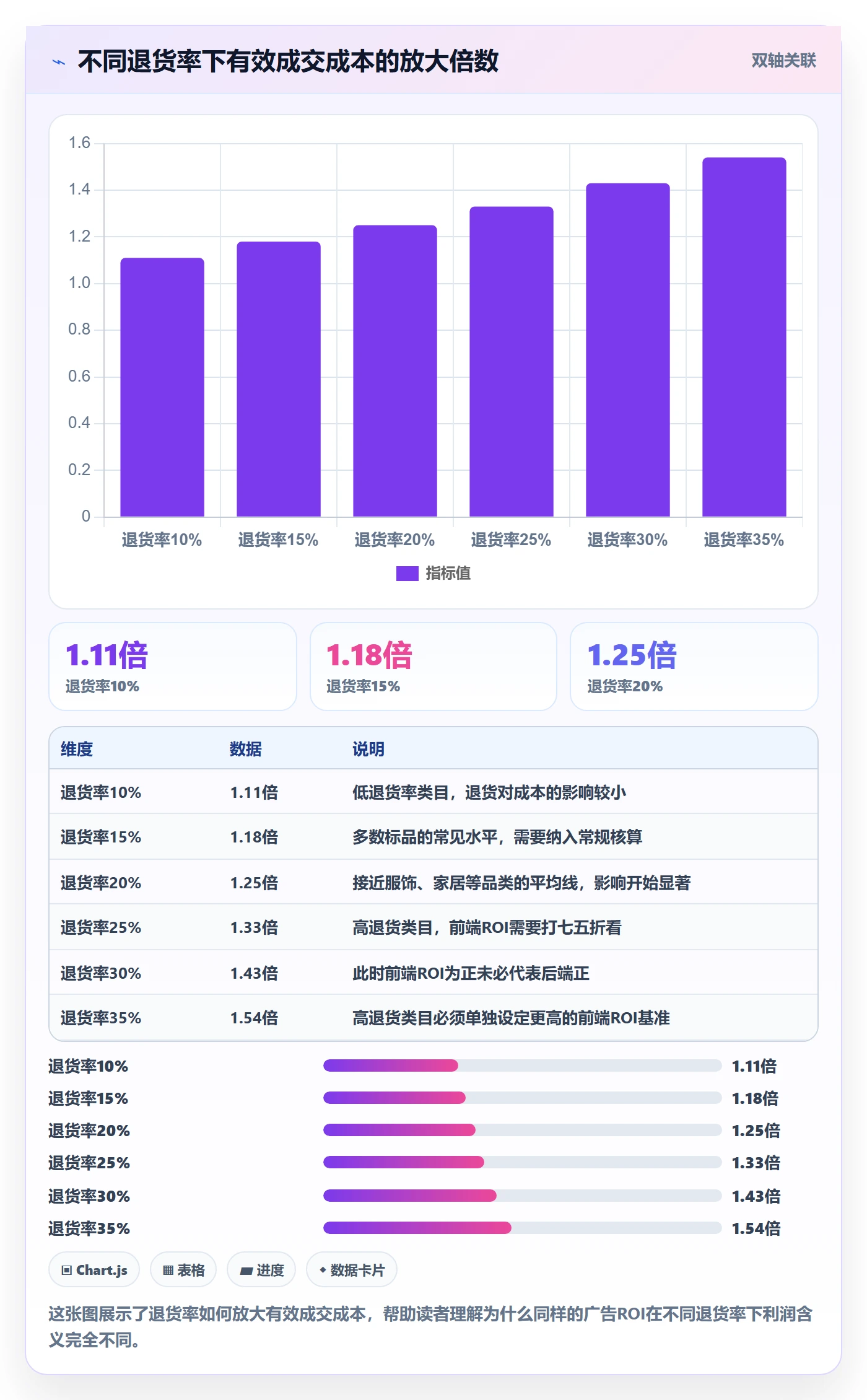Click the 退货率10% bar in chart
The height and width of the screenshot is (1400, 867).
pyautogui.click(x=162, y=387)
